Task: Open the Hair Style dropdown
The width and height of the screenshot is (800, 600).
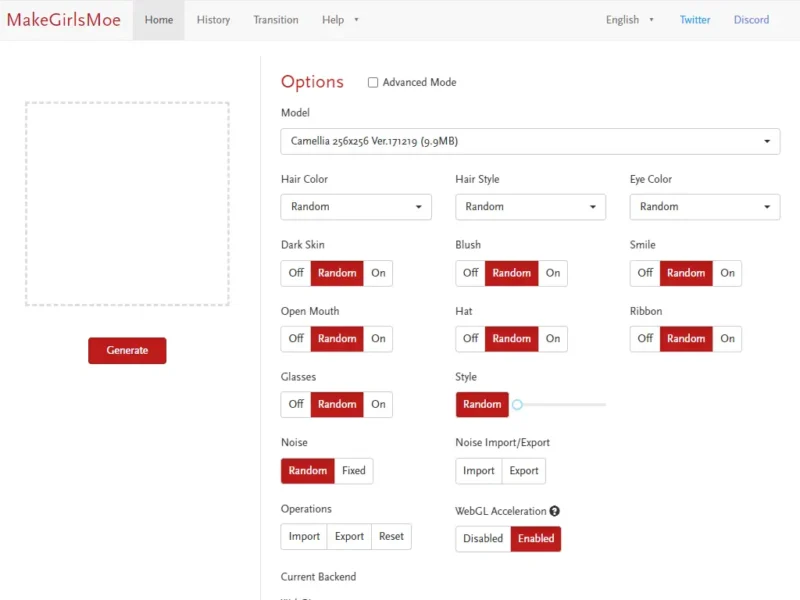Action: tap(530, 207)
